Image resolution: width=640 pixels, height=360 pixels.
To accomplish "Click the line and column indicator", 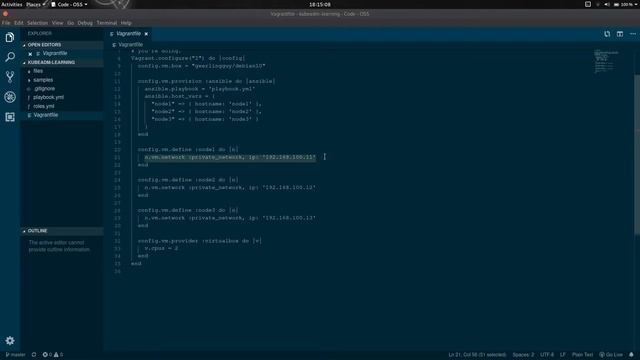I will click(x=477, y=355).
